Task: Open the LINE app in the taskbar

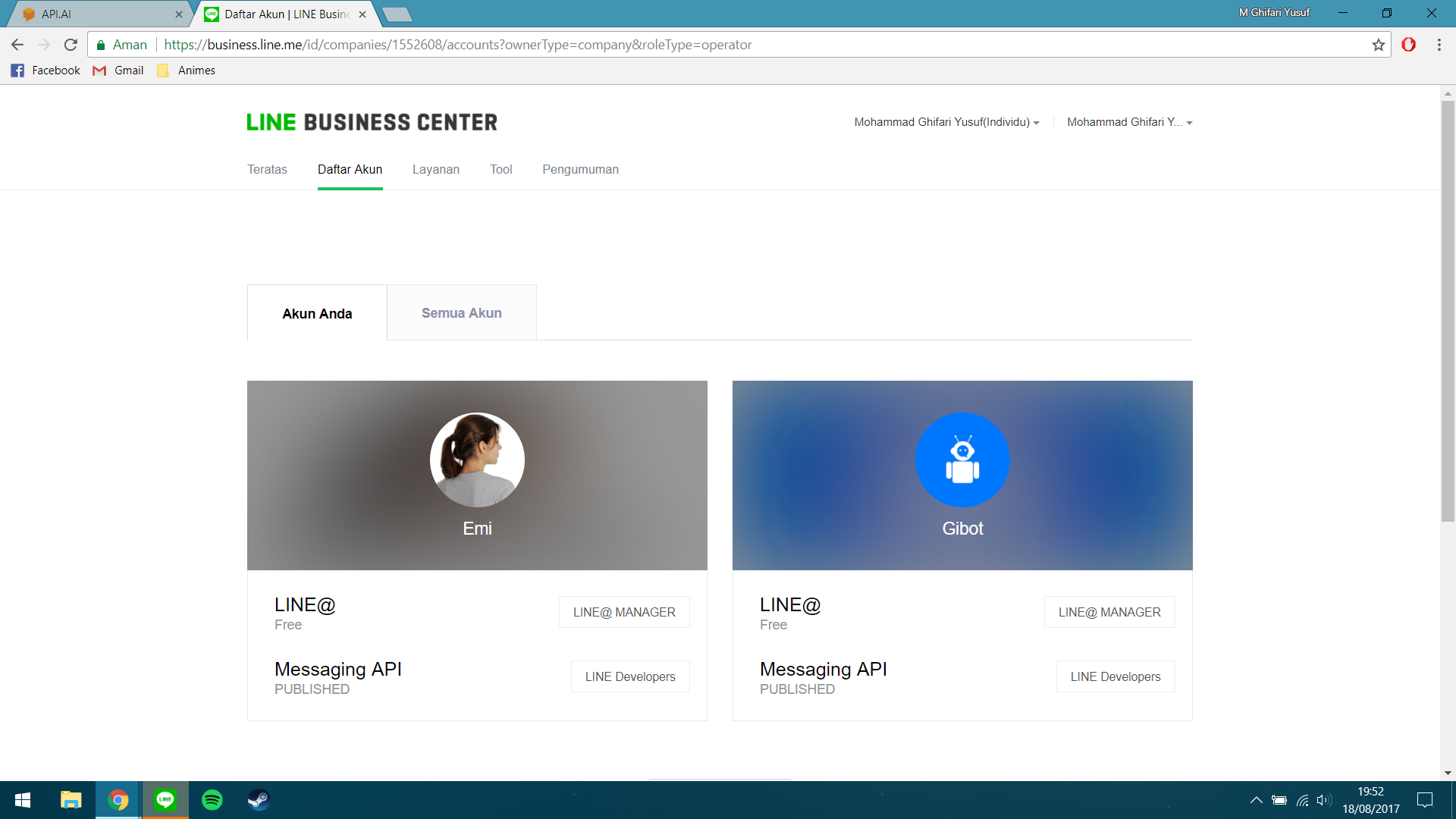Action: point(165,800)
